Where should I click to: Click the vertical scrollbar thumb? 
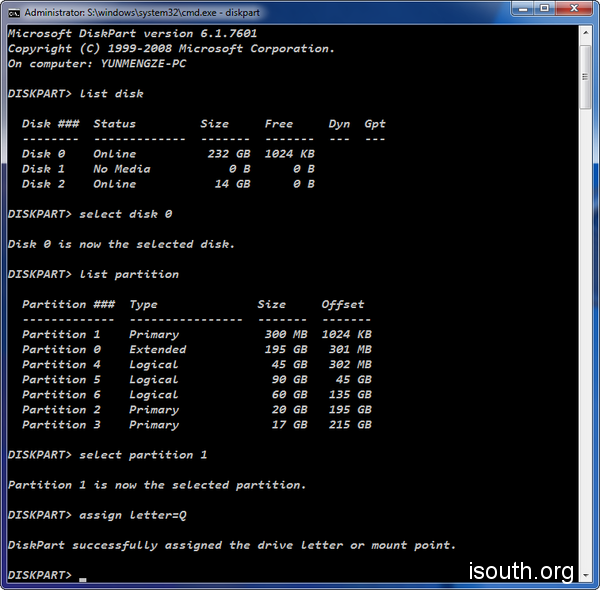587,75
